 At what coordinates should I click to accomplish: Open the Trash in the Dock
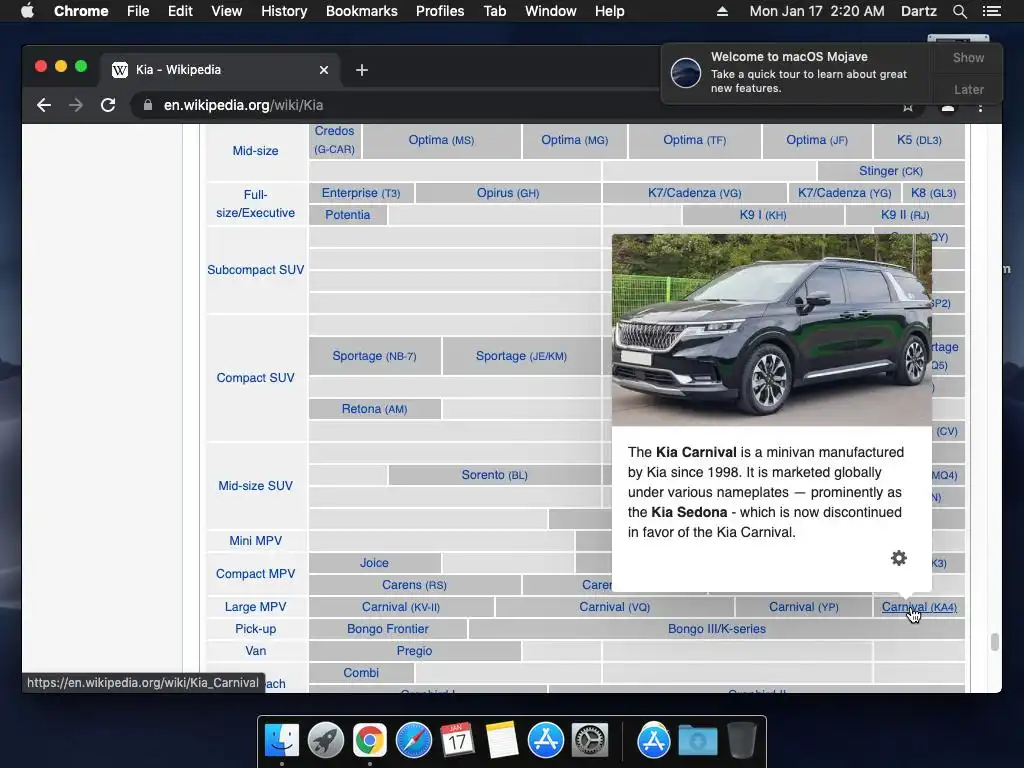[x=742, y=741]
